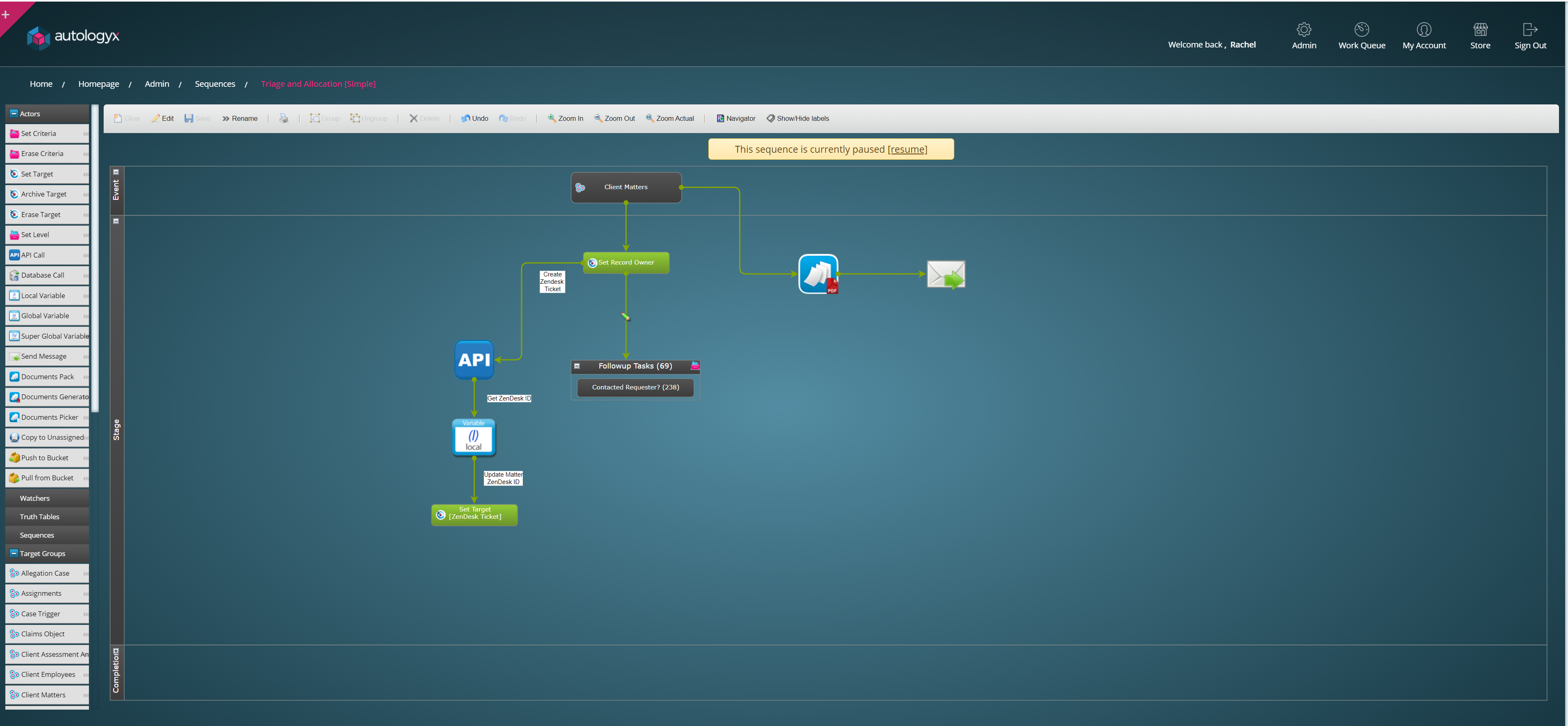This screenshot has height=726, width=1568.
Task: Select Set Level actor
Action: coord(47,235)
